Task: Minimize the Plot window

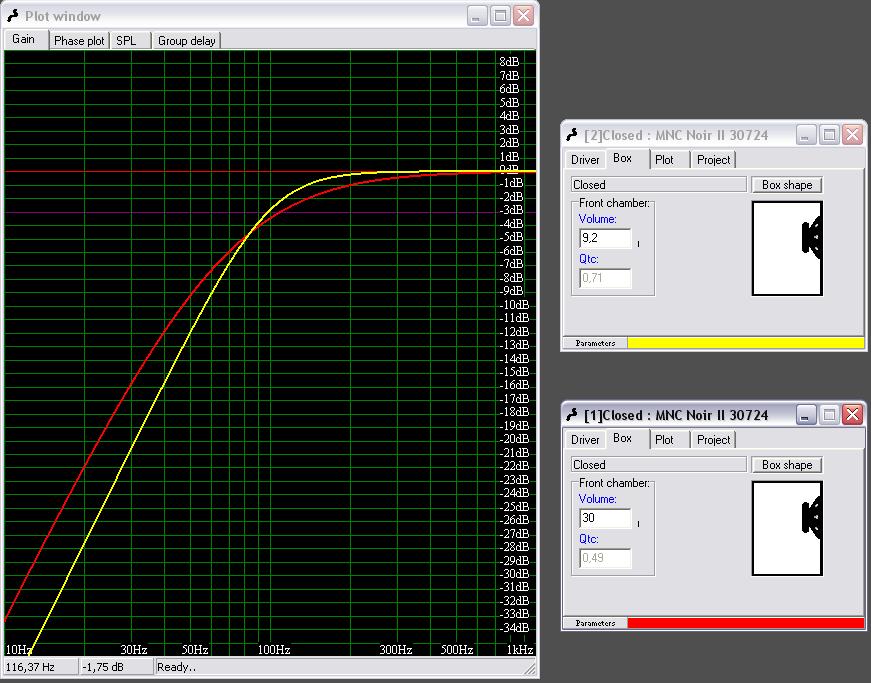Action: [x=476, y=16]
